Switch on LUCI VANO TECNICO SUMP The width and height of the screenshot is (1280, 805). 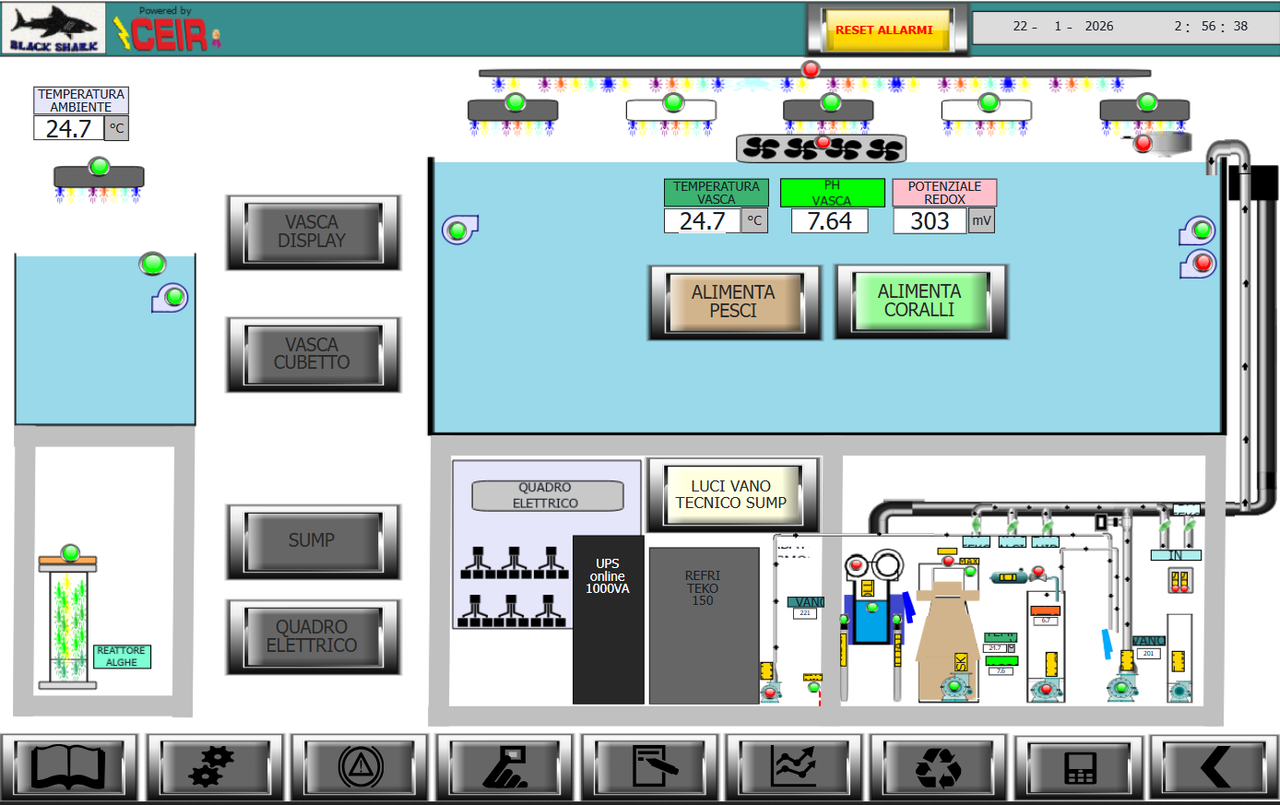tap(733, 495)
